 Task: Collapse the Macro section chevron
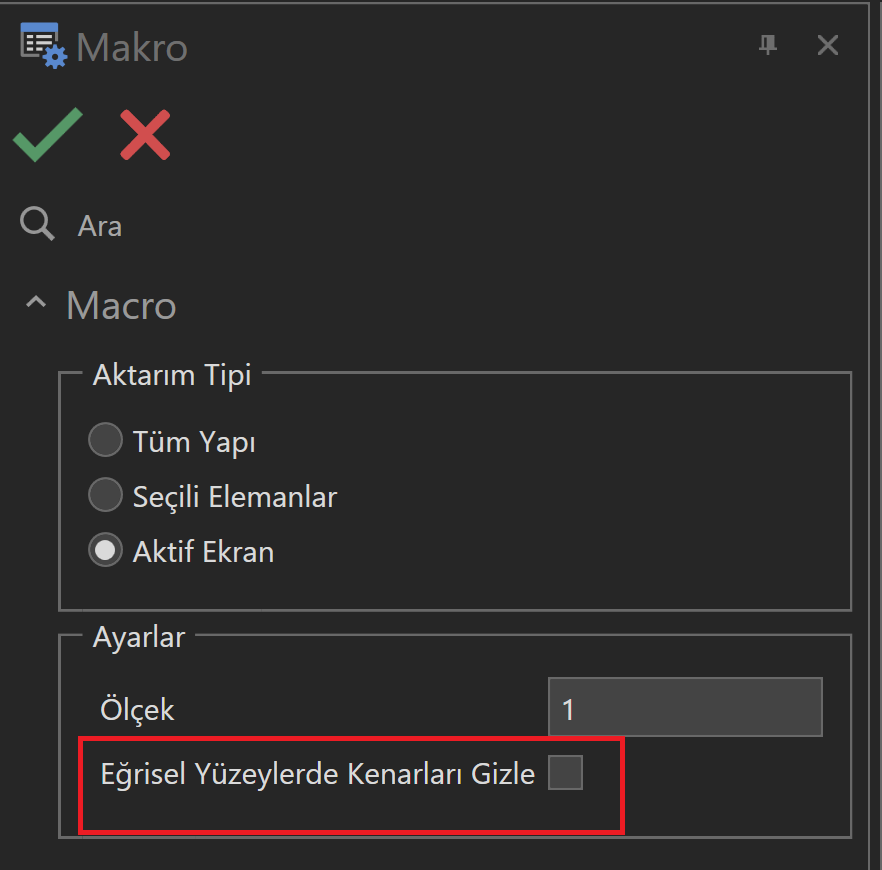pyautogui.click(x=37, y=304)
